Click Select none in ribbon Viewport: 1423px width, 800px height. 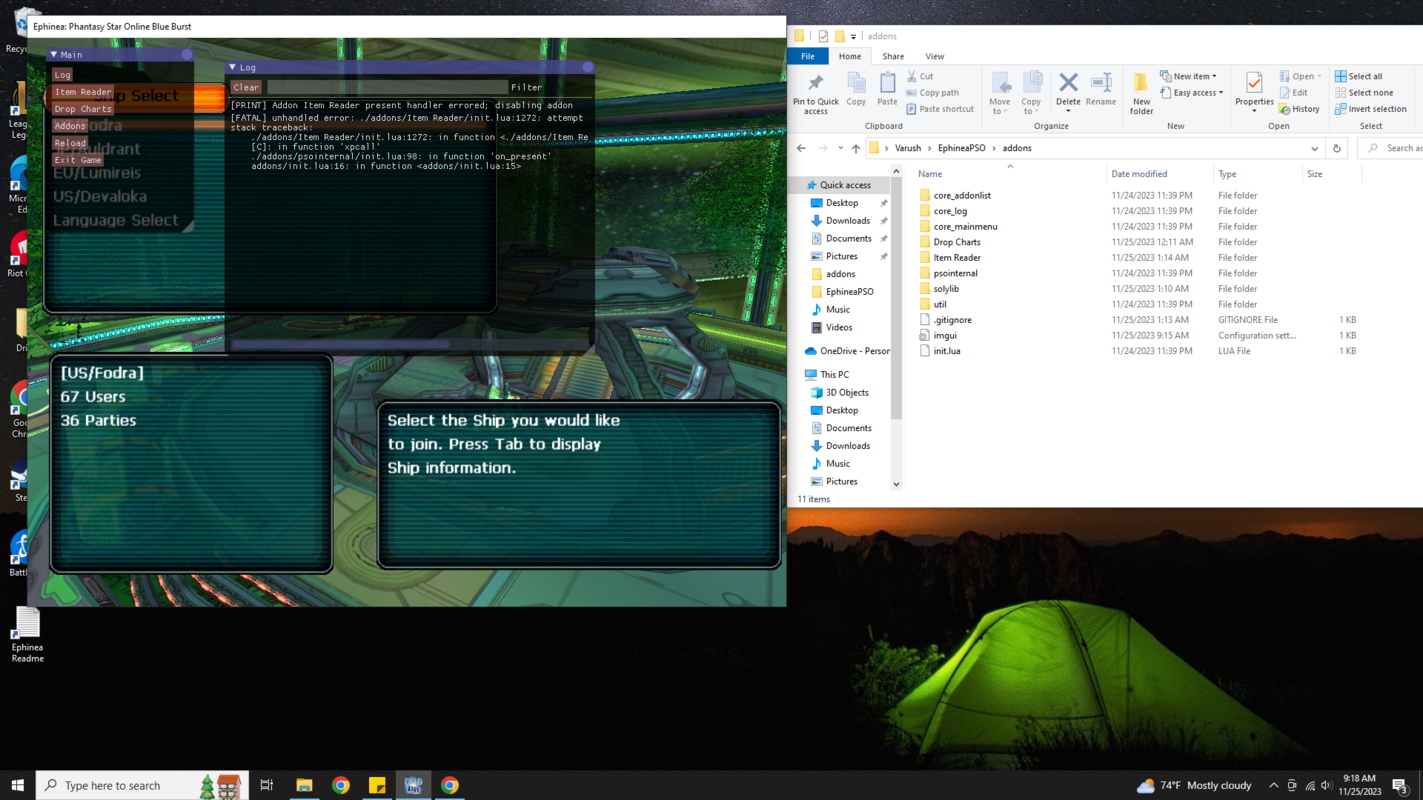pyautogui.click(x=1363, y=93)
